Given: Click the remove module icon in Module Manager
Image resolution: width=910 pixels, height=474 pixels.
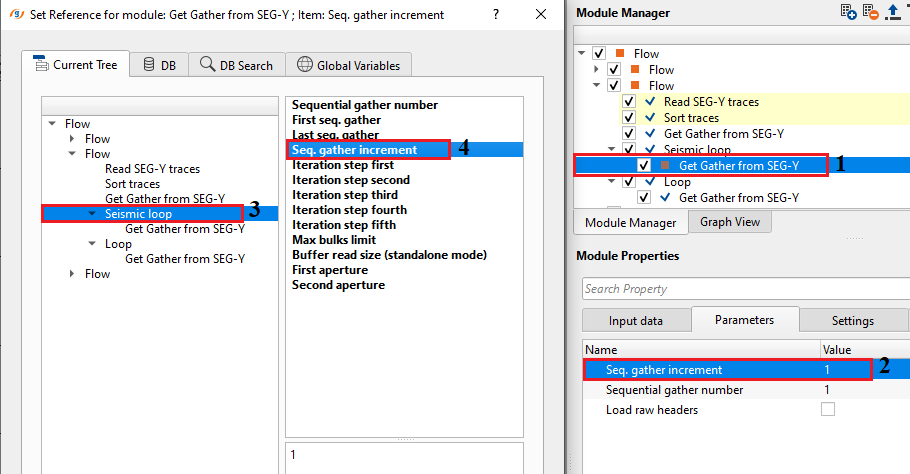Looking at the screenshot, I should (x=871, y=12).
